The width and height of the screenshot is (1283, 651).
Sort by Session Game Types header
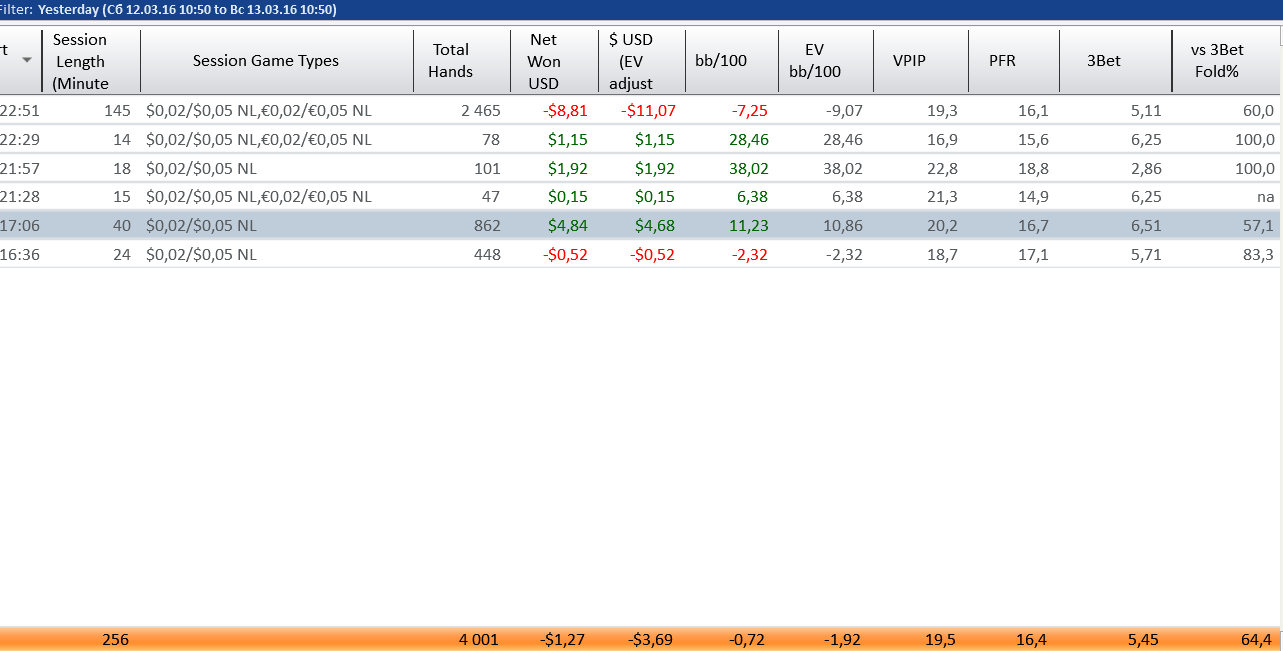point(277,61)
